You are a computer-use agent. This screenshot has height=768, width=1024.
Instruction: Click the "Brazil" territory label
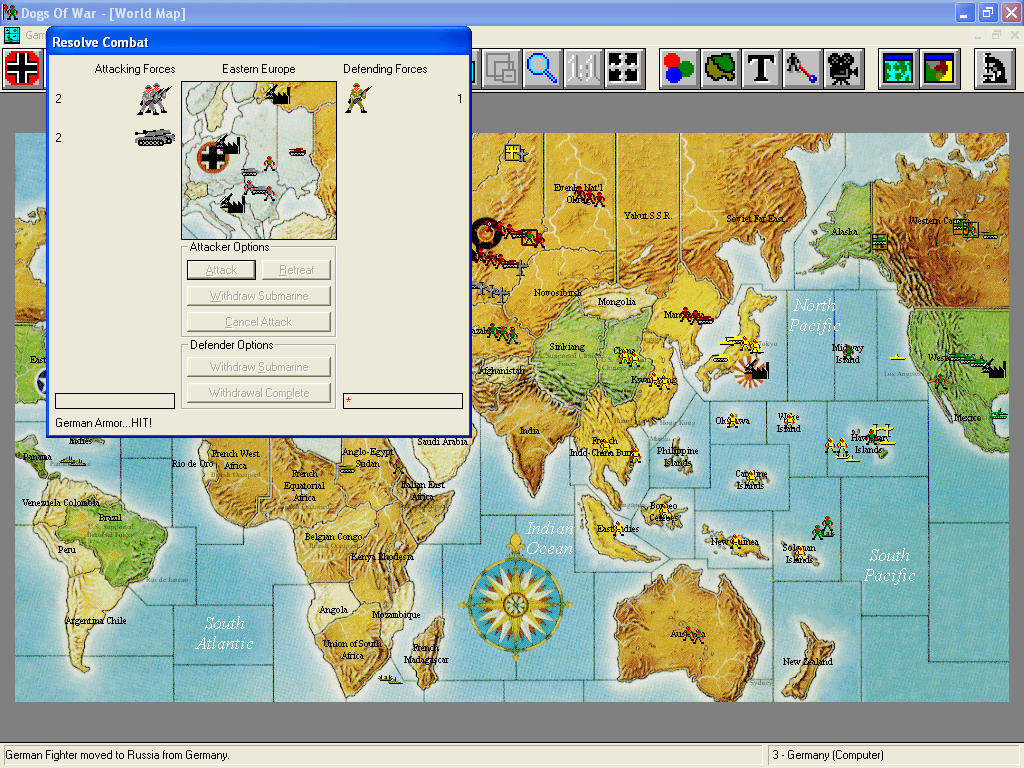(x=110, y=517)
